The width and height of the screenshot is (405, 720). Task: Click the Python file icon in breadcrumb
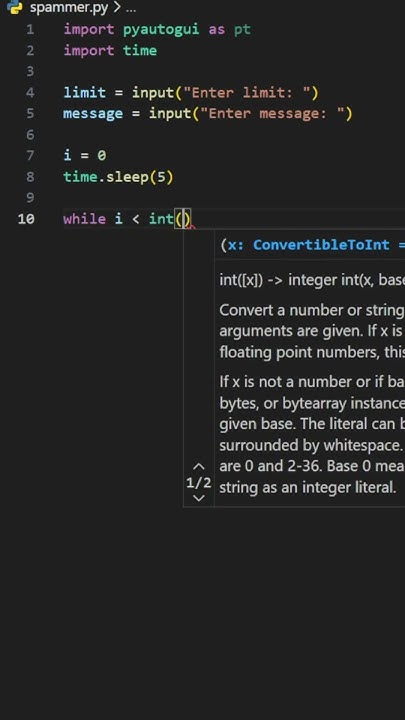click(x=15, y=6)
